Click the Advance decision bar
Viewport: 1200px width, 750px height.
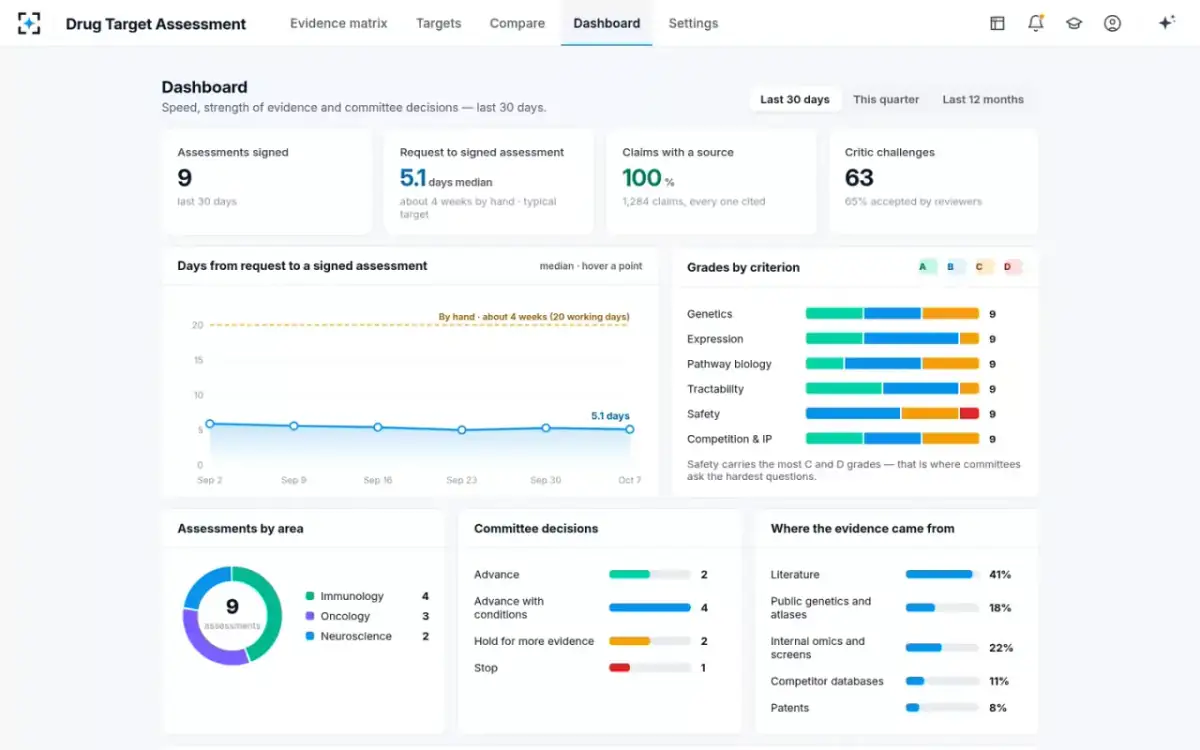point(650,575)
